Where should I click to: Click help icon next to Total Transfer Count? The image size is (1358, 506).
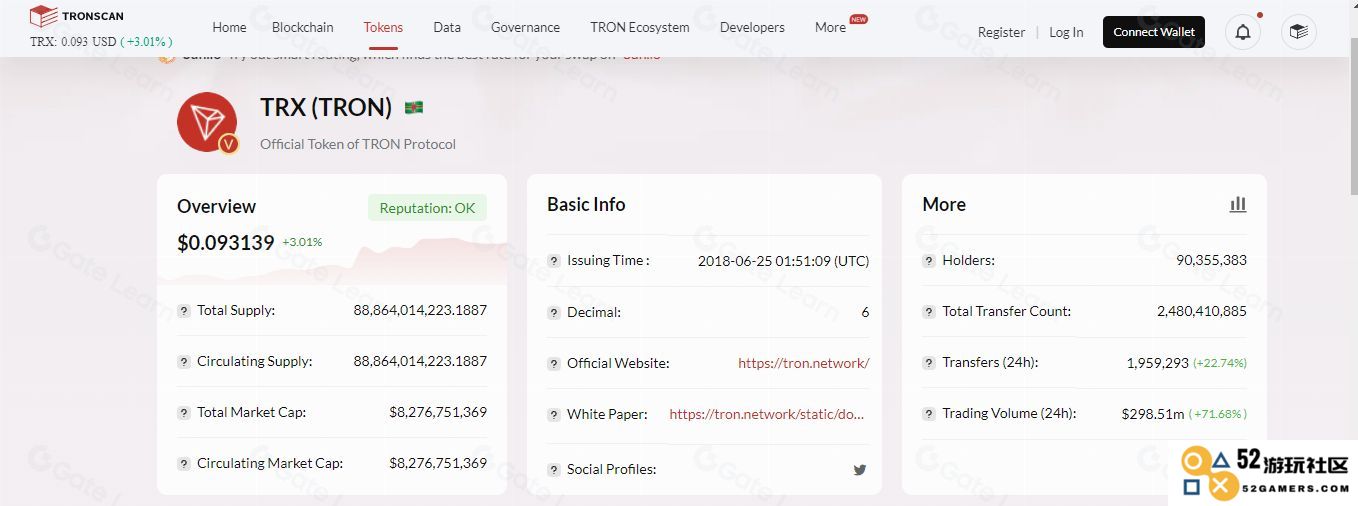(x=928, y=312)
